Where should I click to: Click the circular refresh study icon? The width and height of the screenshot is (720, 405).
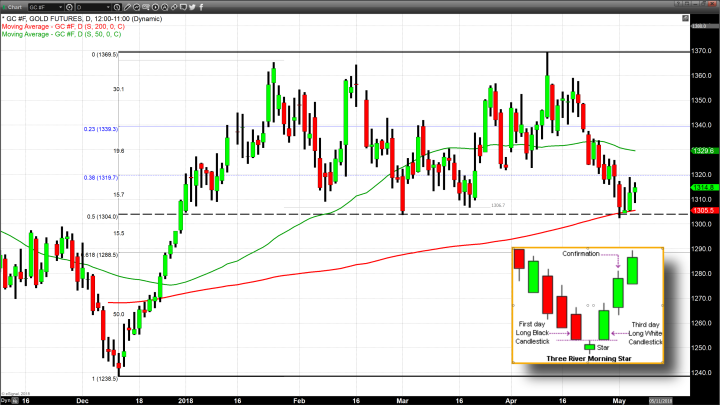[136, 7]
